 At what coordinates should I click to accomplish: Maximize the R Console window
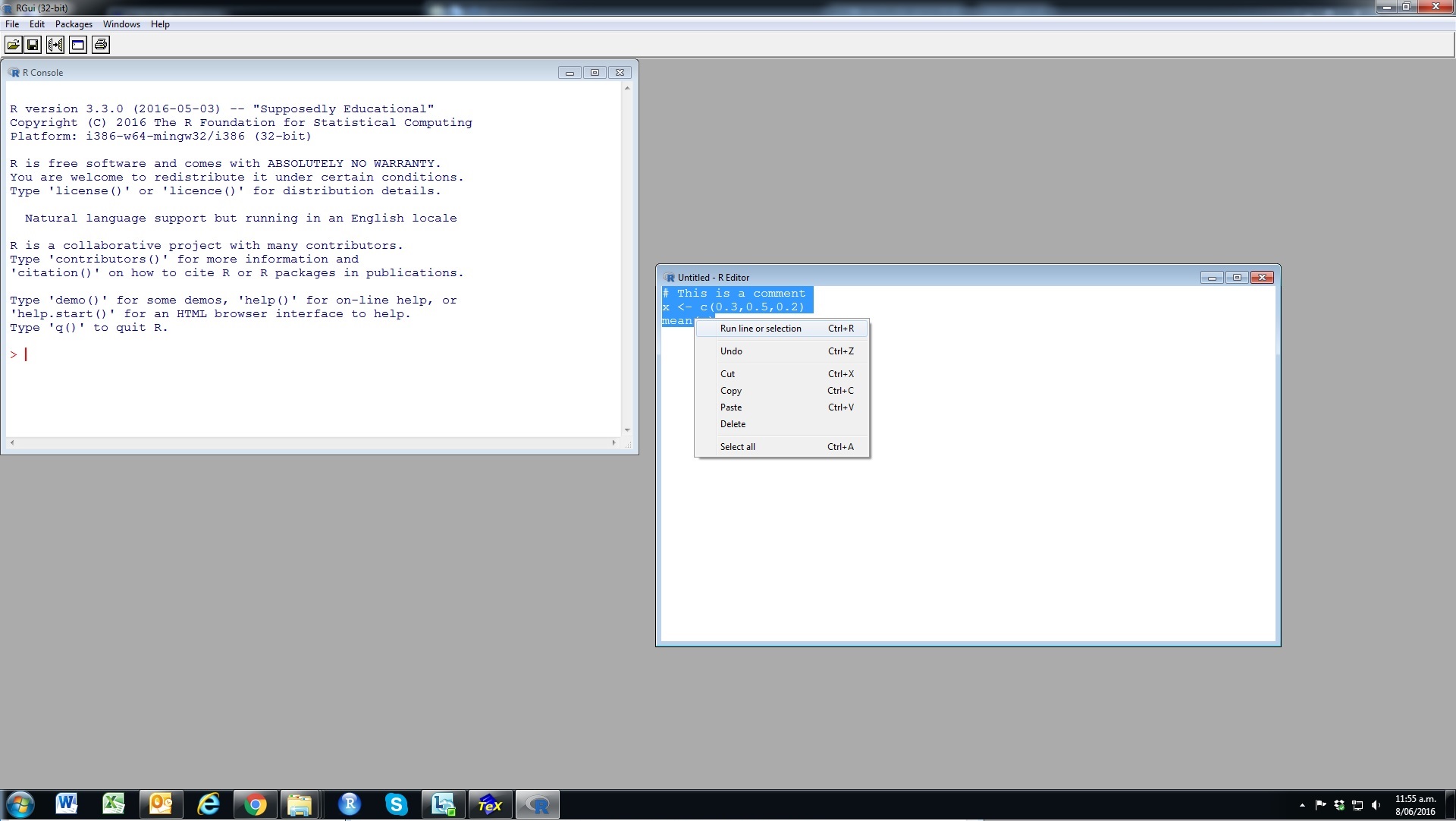coord(595,73)
